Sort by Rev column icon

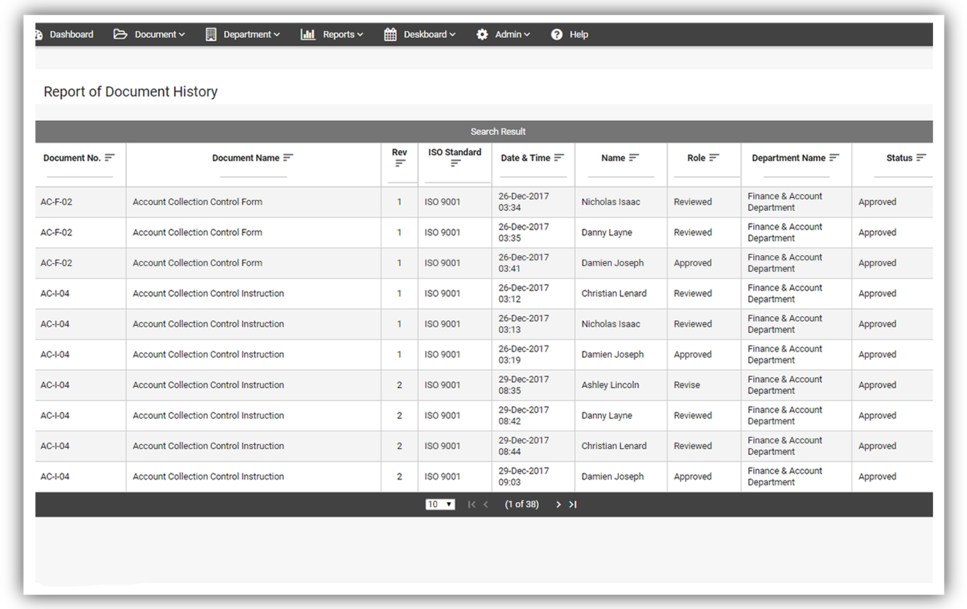[x=400, y=163]
